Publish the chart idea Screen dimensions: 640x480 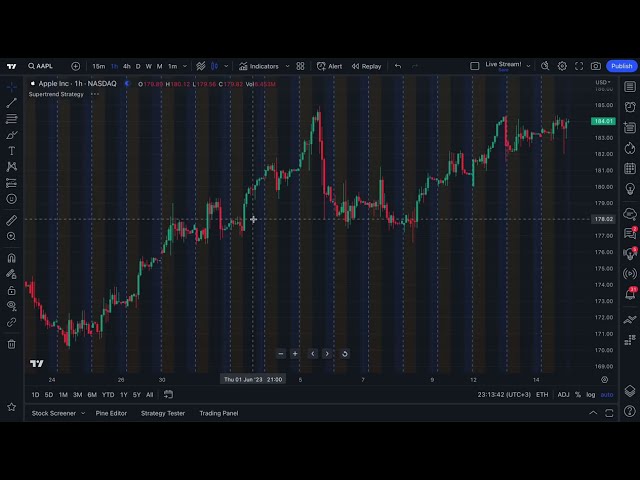pos(622,66)
